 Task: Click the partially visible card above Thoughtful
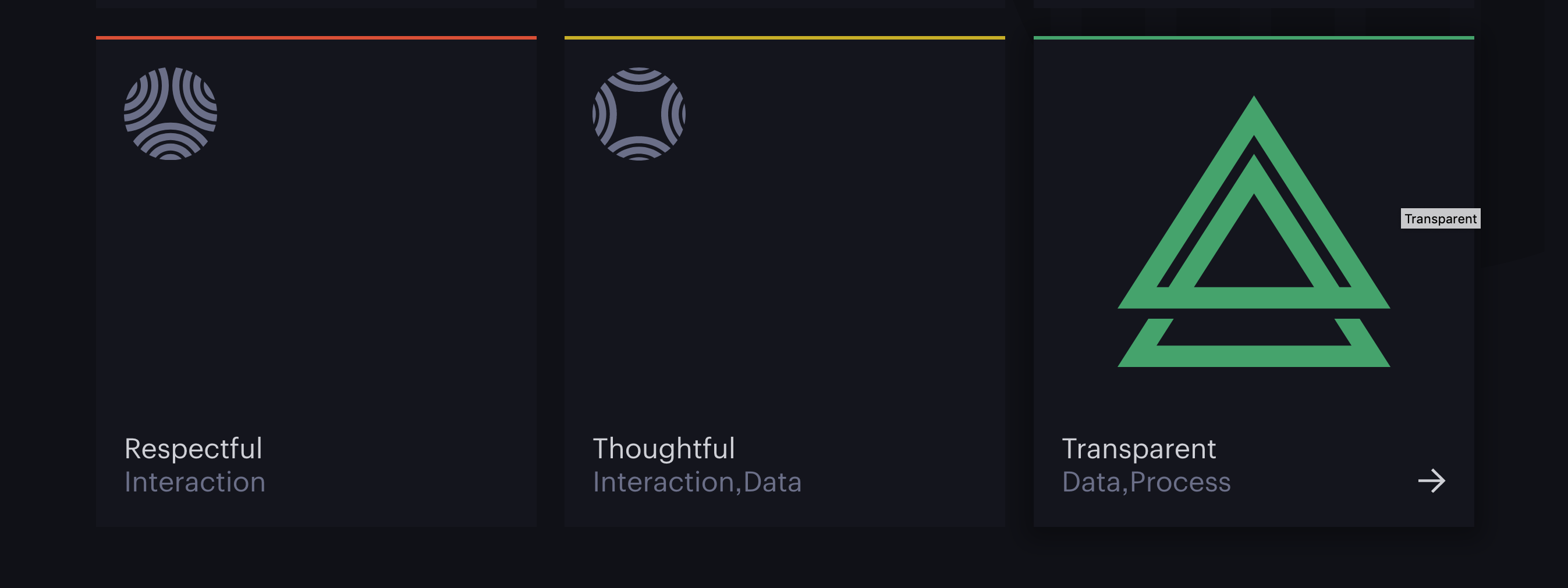[x=785, y=3]
